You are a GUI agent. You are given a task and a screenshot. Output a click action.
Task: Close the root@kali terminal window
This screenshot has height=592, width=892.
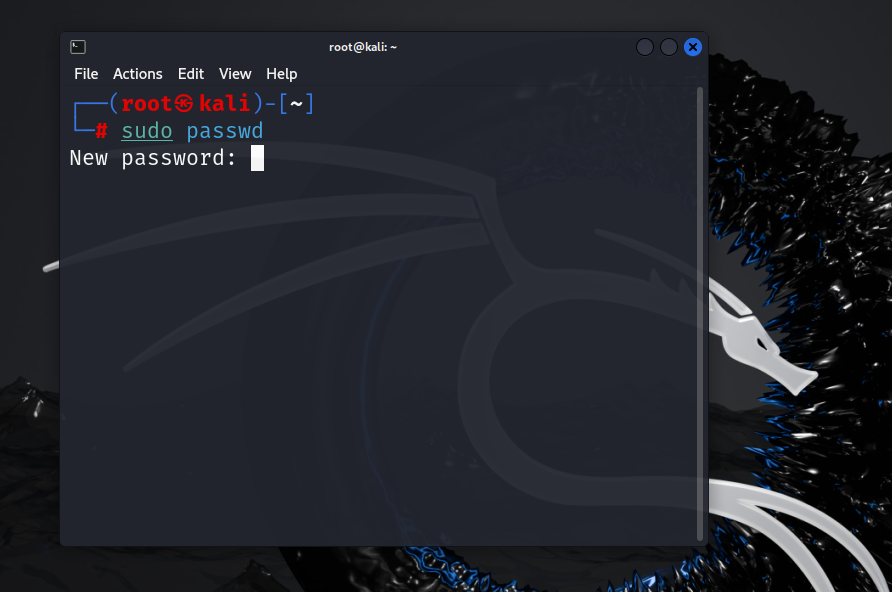(692, 47)
